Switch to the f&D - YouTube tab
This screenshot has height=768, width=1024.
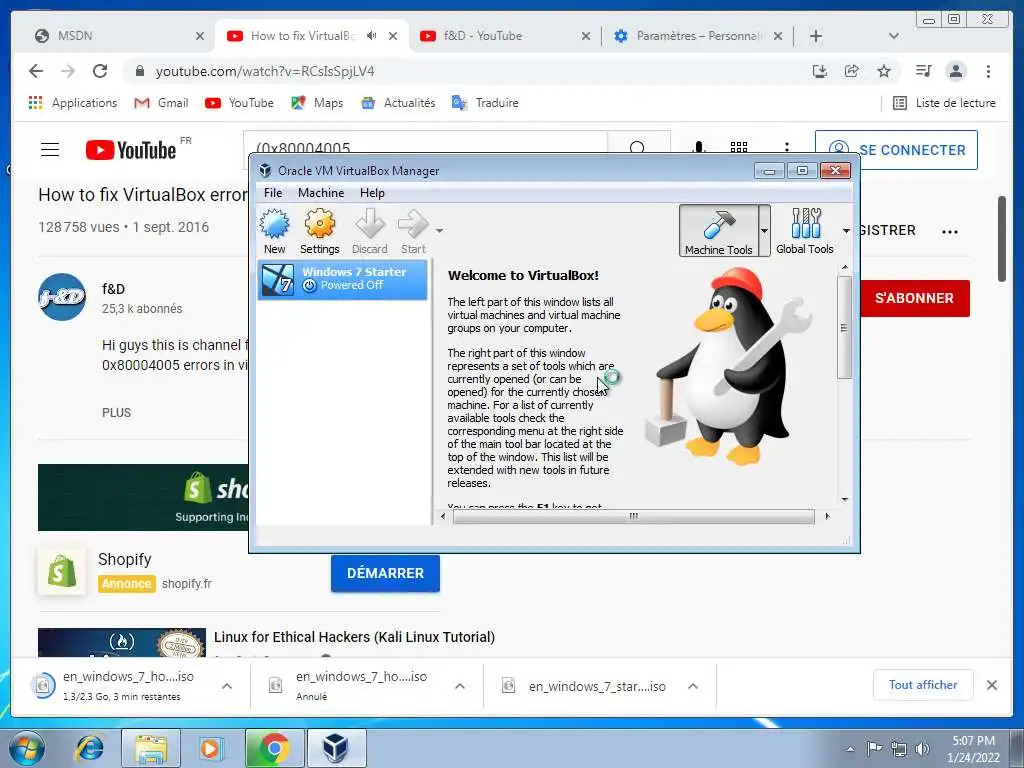(x=505, y=36)
